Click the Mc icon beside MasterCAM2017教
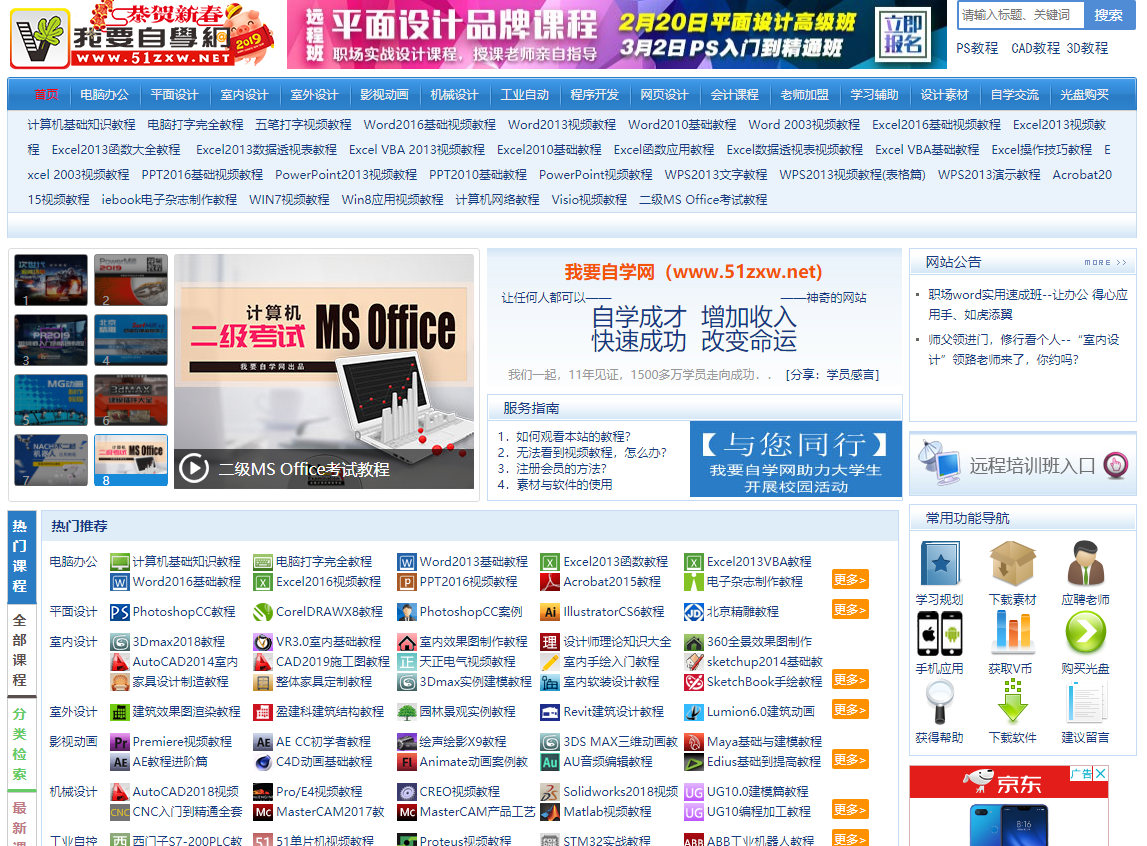Screen dimensions: 1147x846 [263, 812]
